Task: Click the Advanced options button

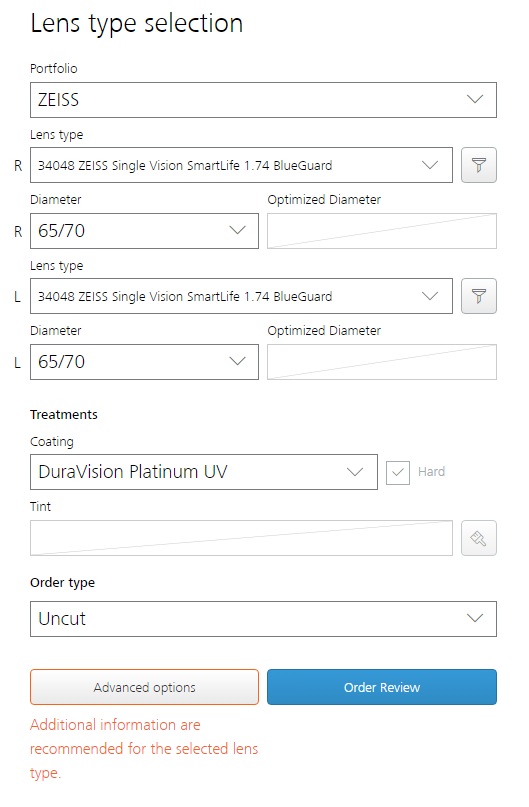Action: 145,687
